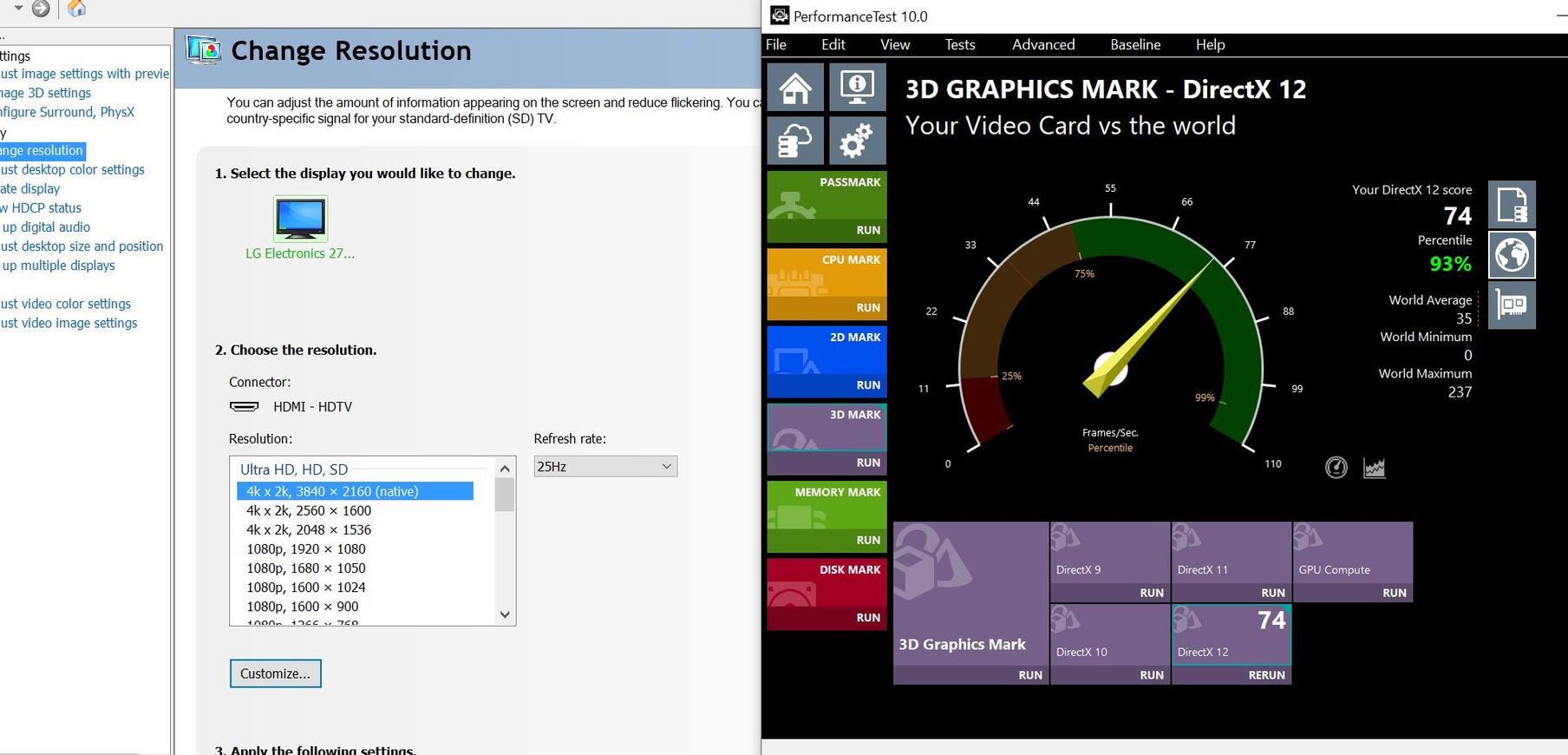Open Set up digital audio task

click(45, 226)
